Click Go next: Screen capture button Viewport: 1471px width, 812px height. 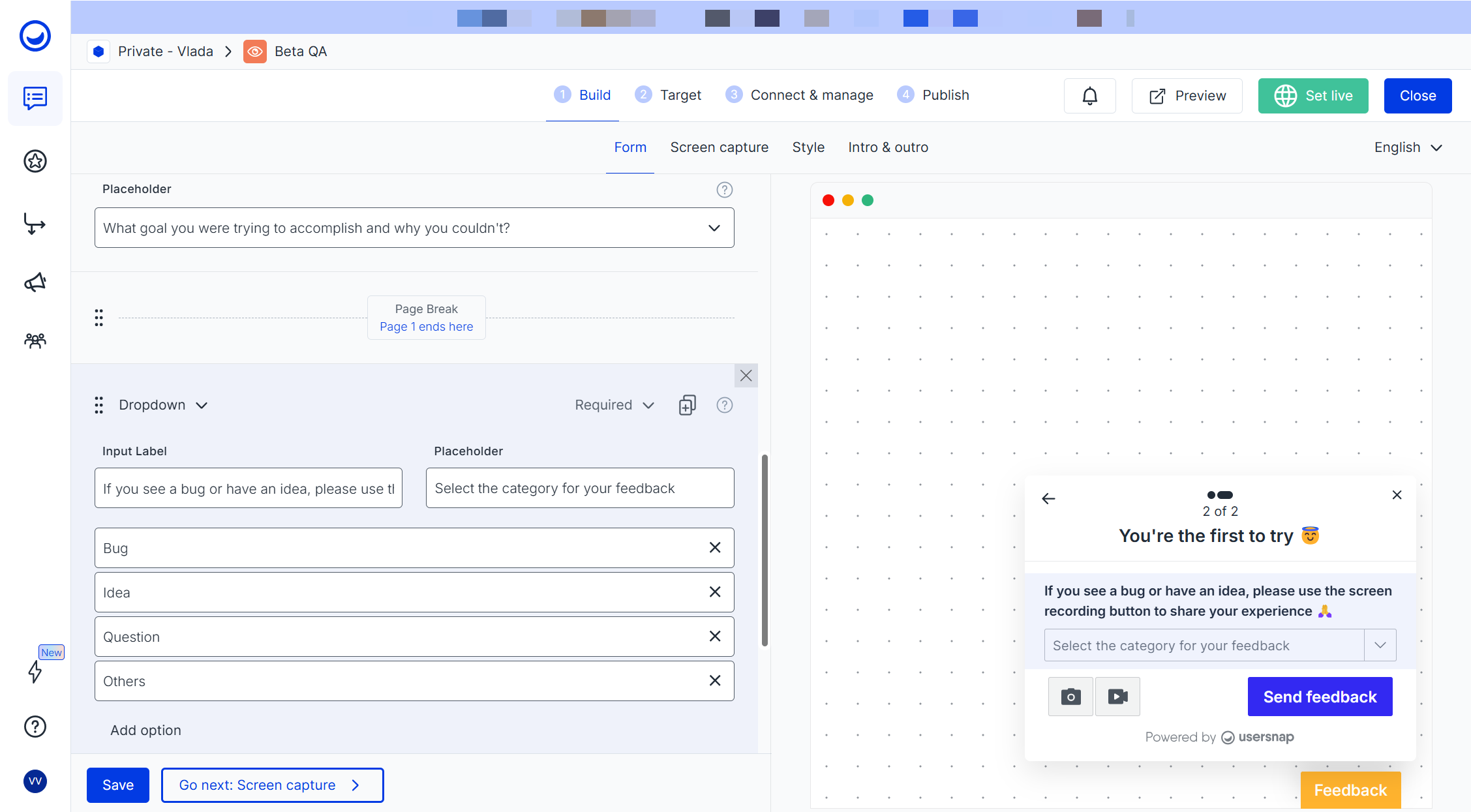tap(272, 785)
